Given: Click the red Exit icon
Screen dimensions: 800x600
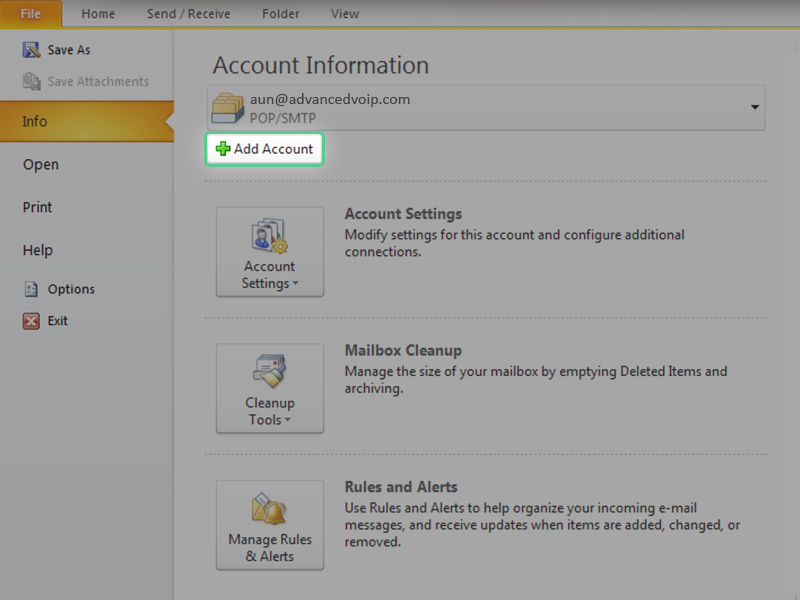Looking at the screenshot, I should coord(31,321).
